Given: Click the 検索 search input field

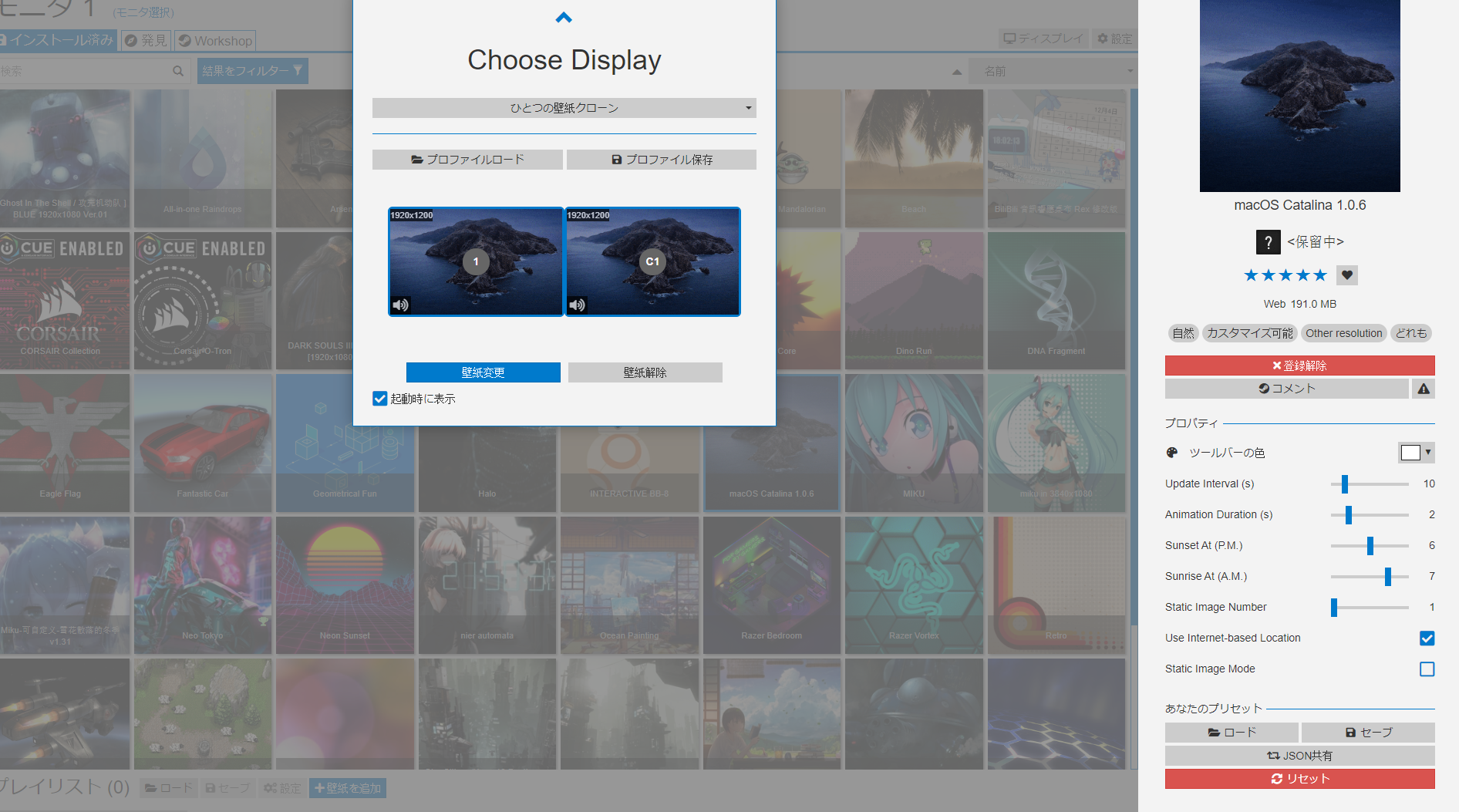Looking at the screenshot, I should click(85, 71).
